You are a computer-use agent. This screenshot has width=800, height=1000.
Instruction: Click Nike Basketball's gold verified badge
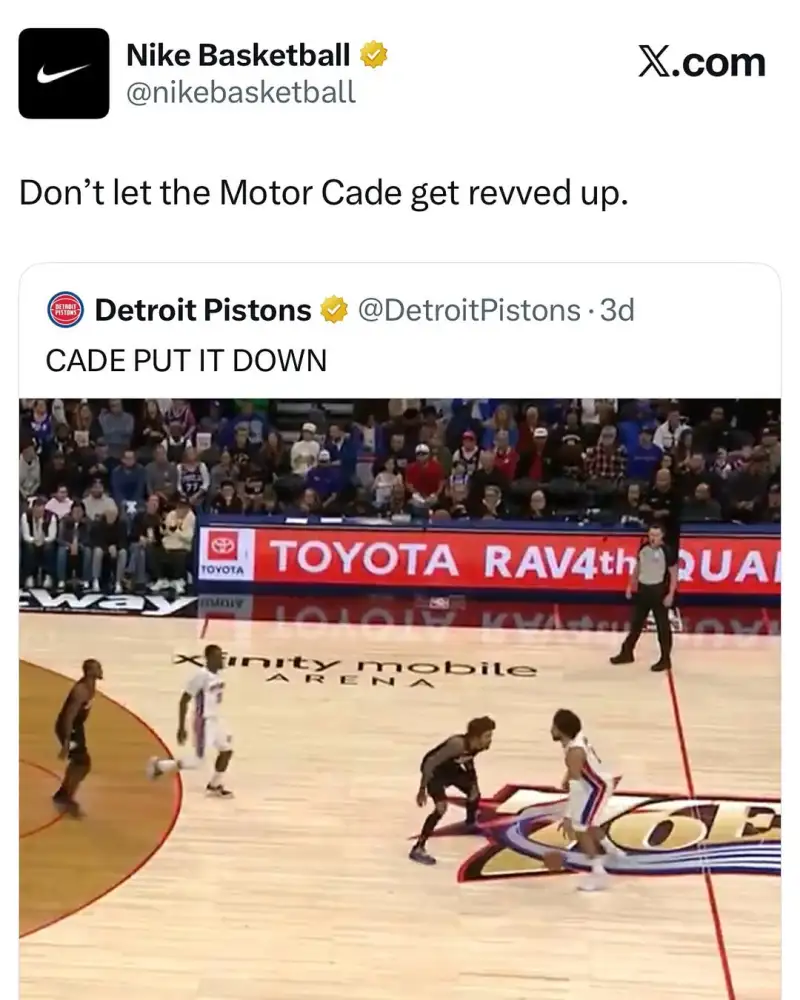click(x=374, y=55)
